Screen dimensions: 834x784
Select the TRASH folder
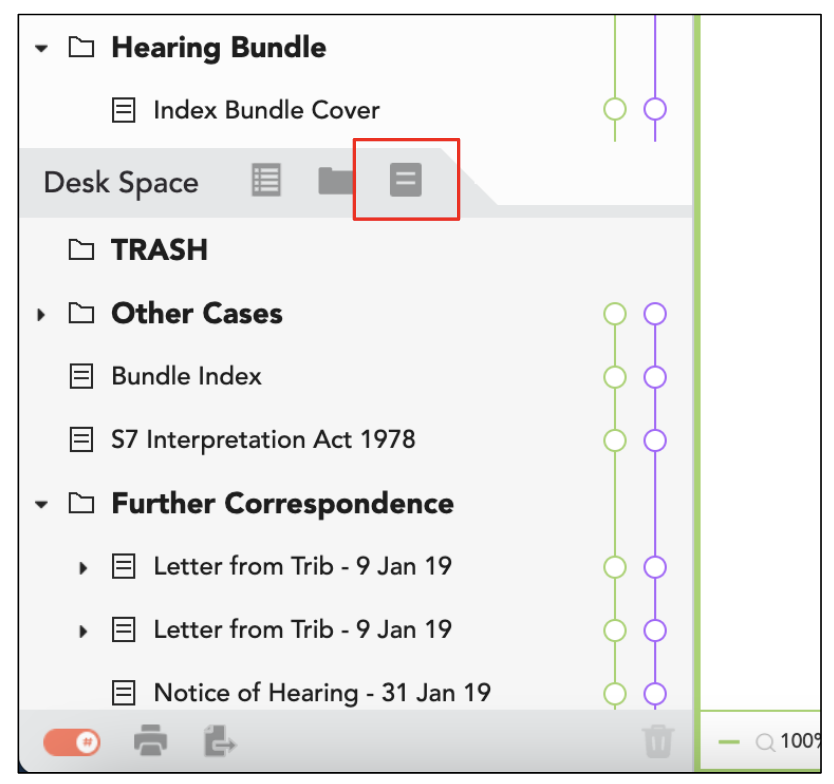pos(159,249)
